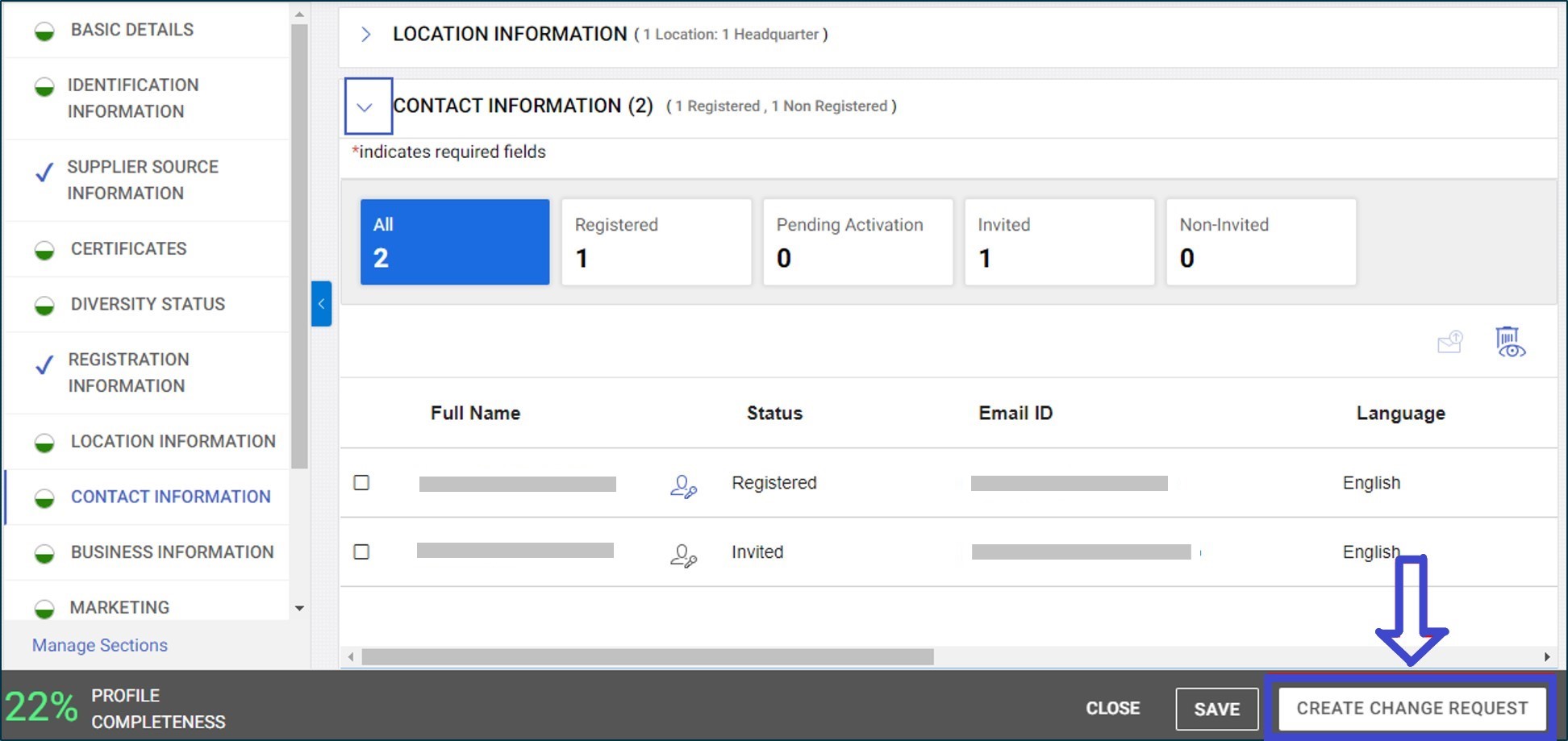The width and height of the screenshot is (1568, 741).
Task: Click sidebar scroll up arrow
Action: [299, 15]
